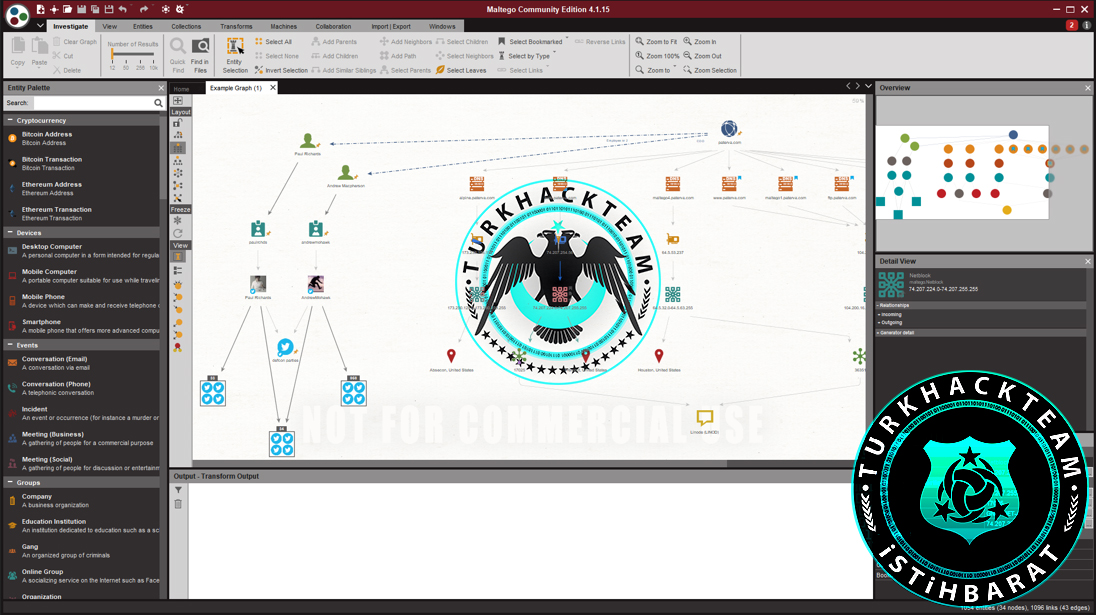Open the View ribbon tab
The image size is (1096, 615).
click(110, 27)
